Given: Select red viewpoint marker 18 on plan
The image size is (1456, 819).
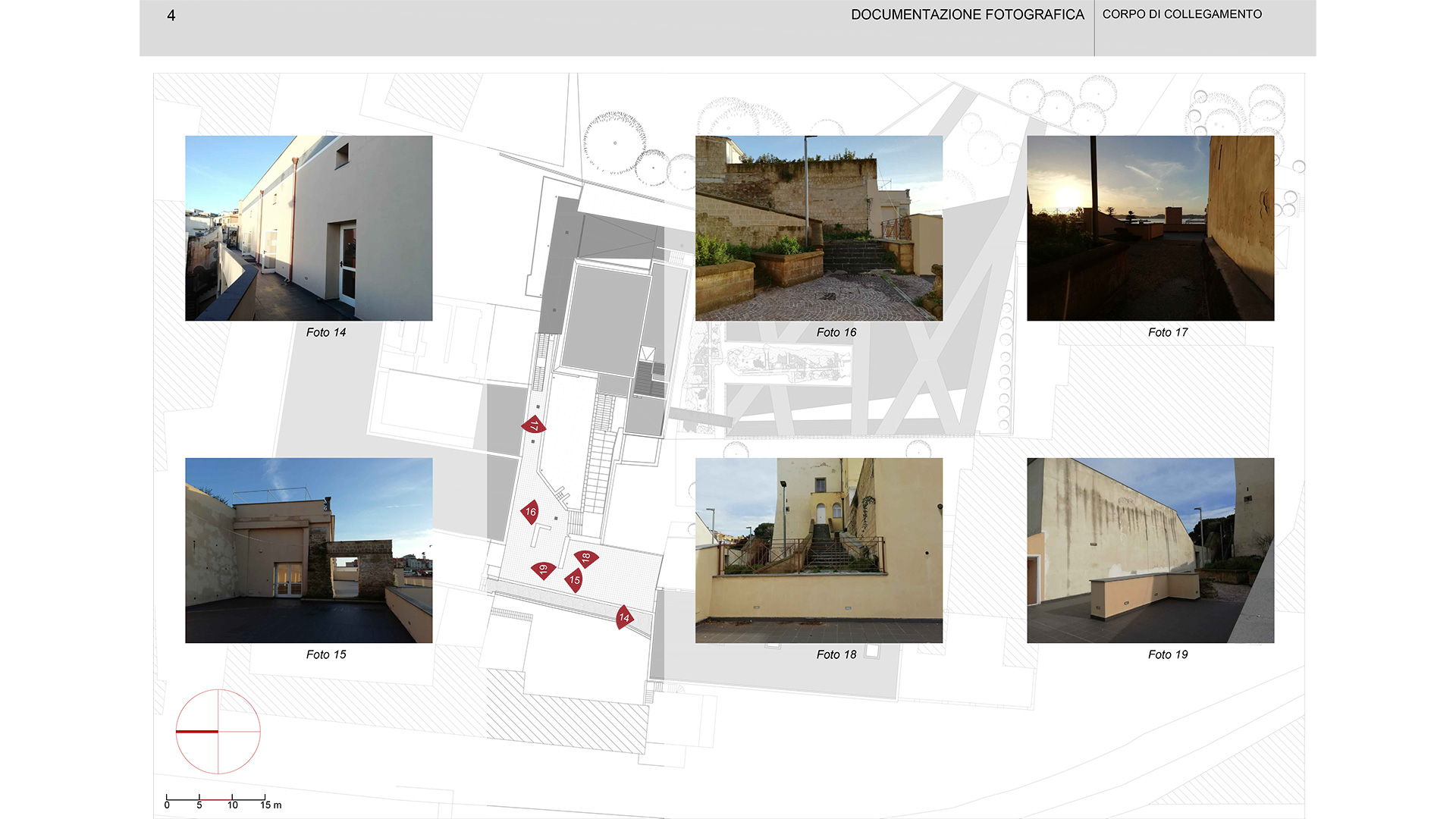Looking at the screenshot, I should click(x=586, y=558).
